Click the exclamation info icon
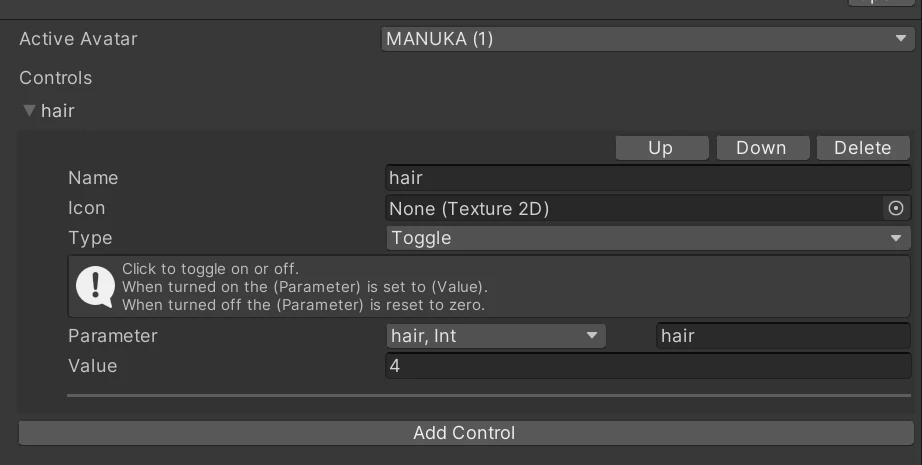Image resolution: width=922 pixels, height=465 pixels. (96, 286)
